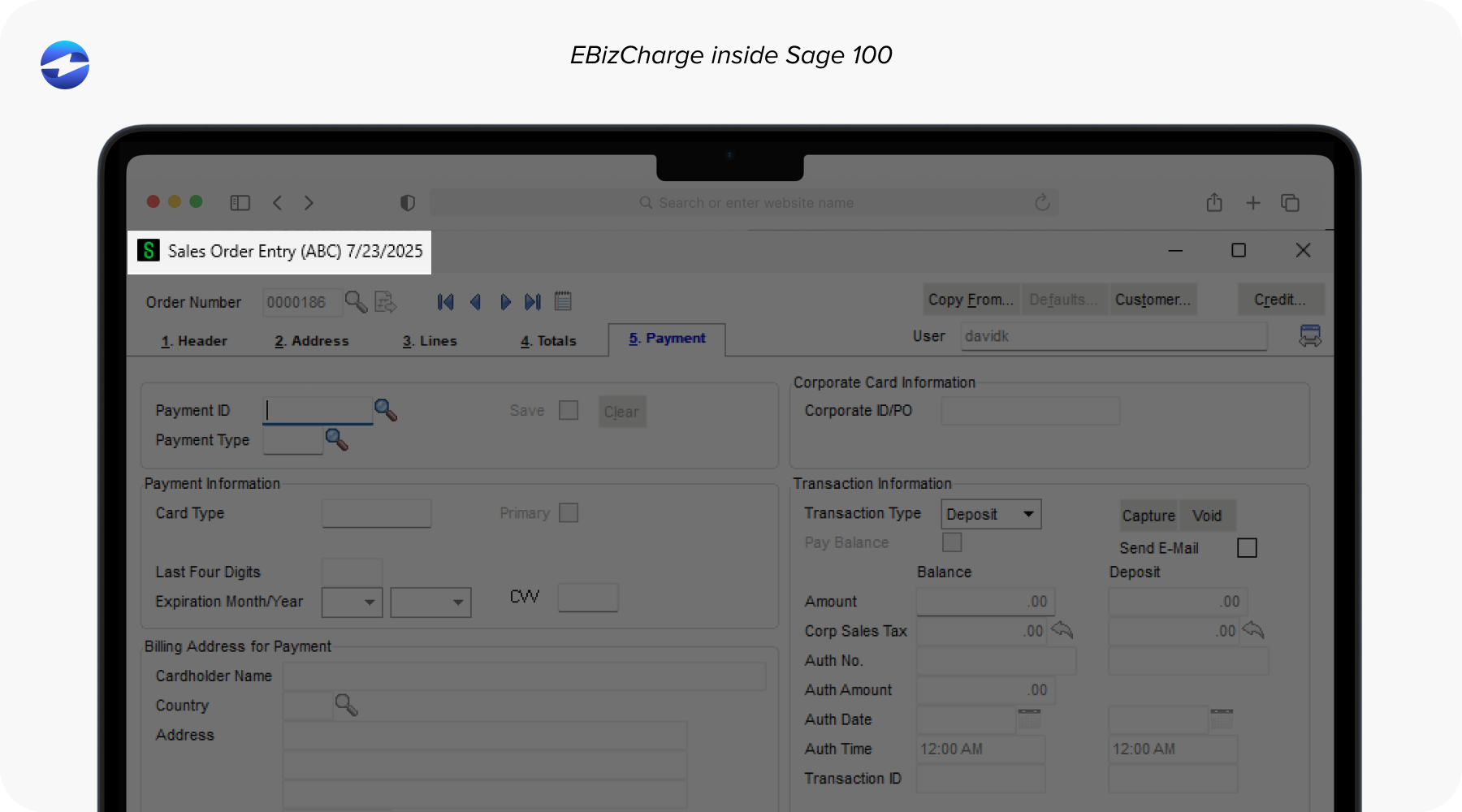Open the memo notepad icon
The height and width of the screenshot is (812, 1462).
pyautogui.click(x=564, y=301)
